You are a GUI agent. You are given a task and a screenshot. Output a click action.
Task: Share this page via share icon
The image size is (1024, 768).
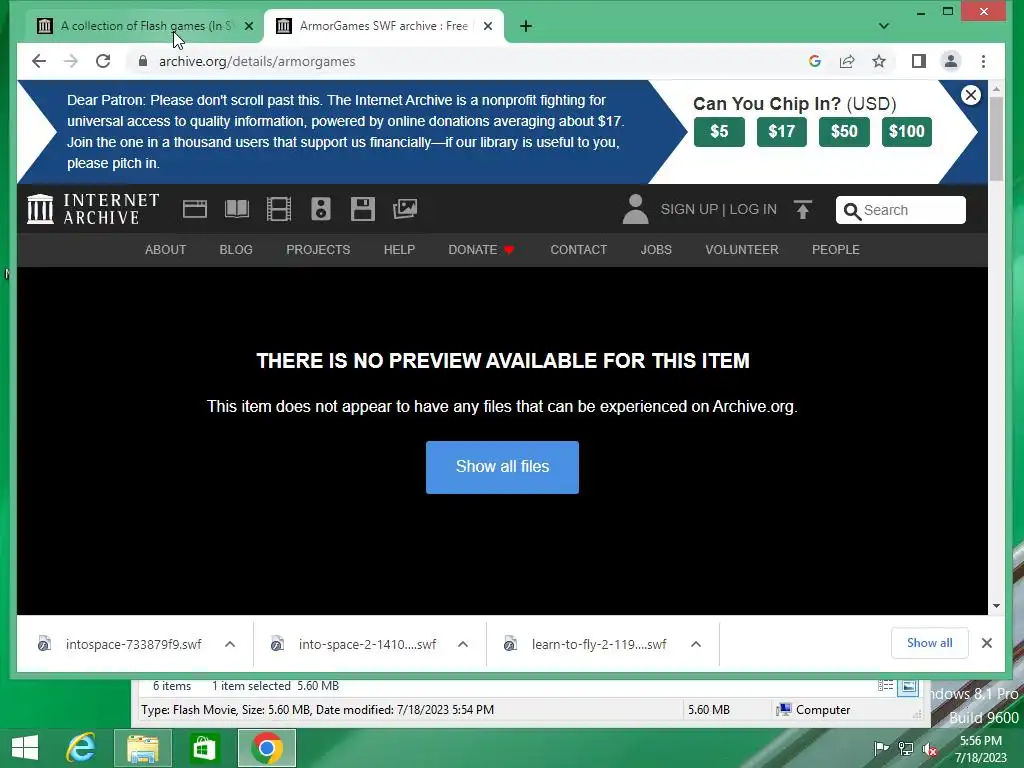coord(847,61)
